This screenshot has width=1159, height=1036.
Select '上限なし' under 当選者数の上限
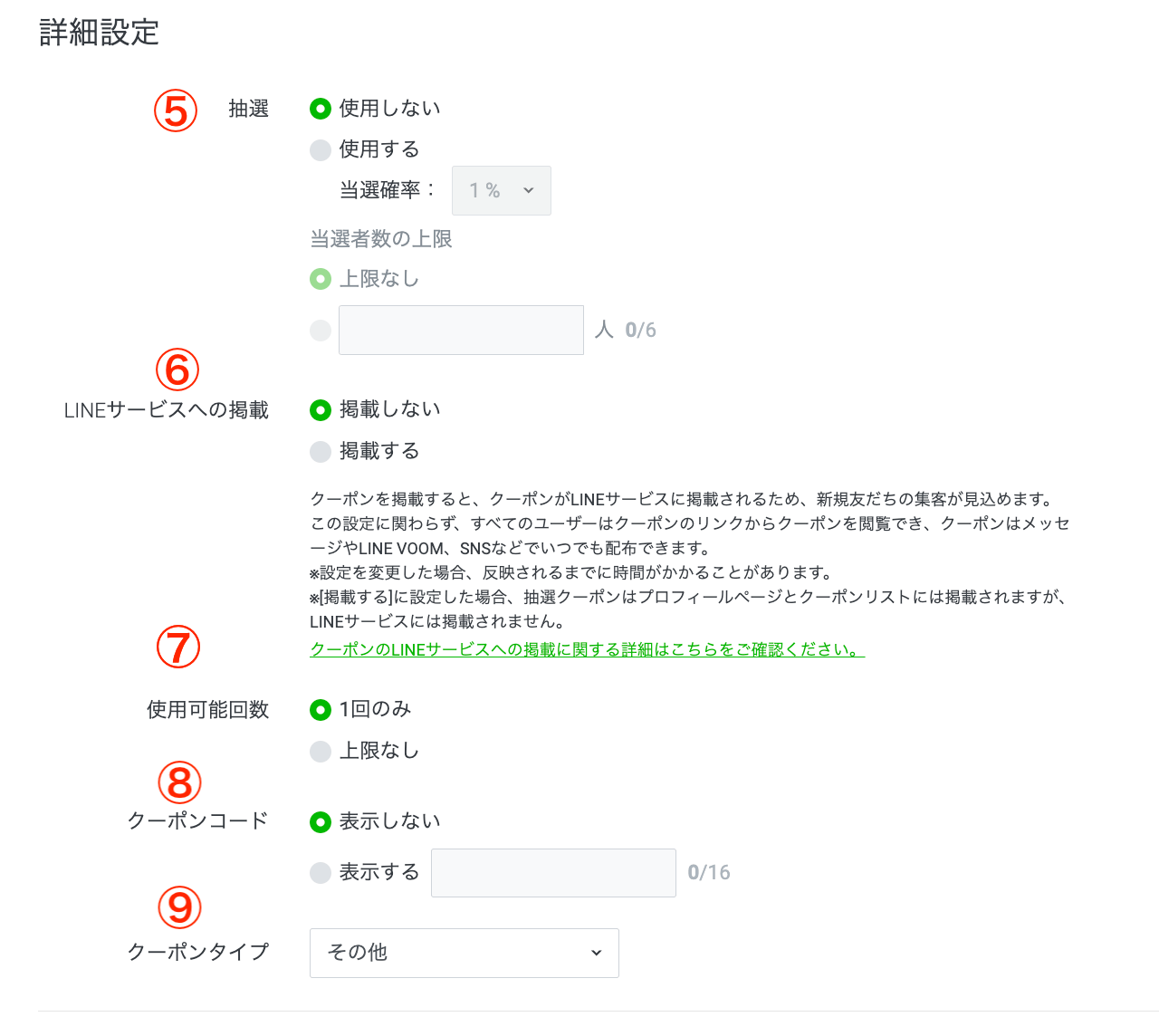click(x=321, y=279)
